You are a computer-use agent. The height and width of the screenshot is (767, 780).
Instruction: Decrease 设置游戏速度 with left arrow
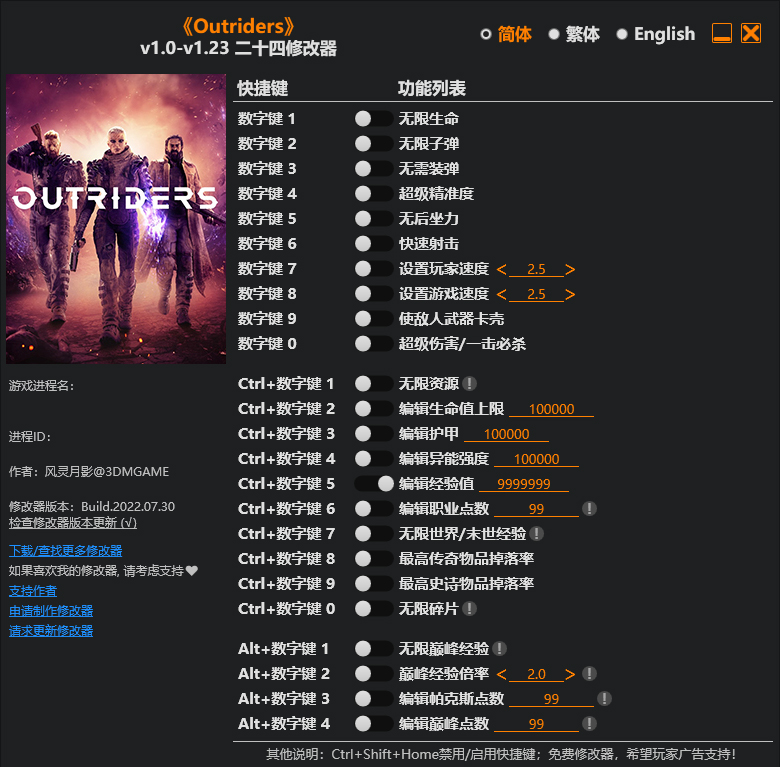(501, 294)
